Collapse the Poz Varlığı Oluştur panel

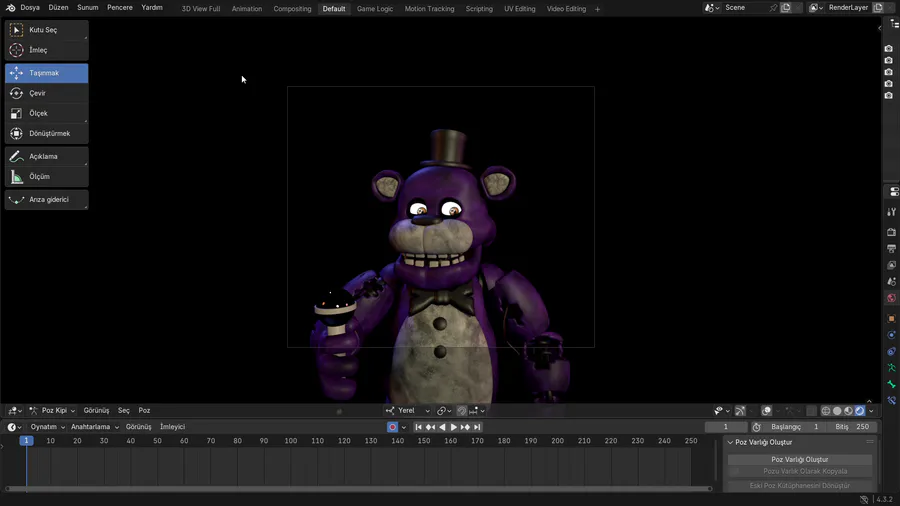[730, 442]
